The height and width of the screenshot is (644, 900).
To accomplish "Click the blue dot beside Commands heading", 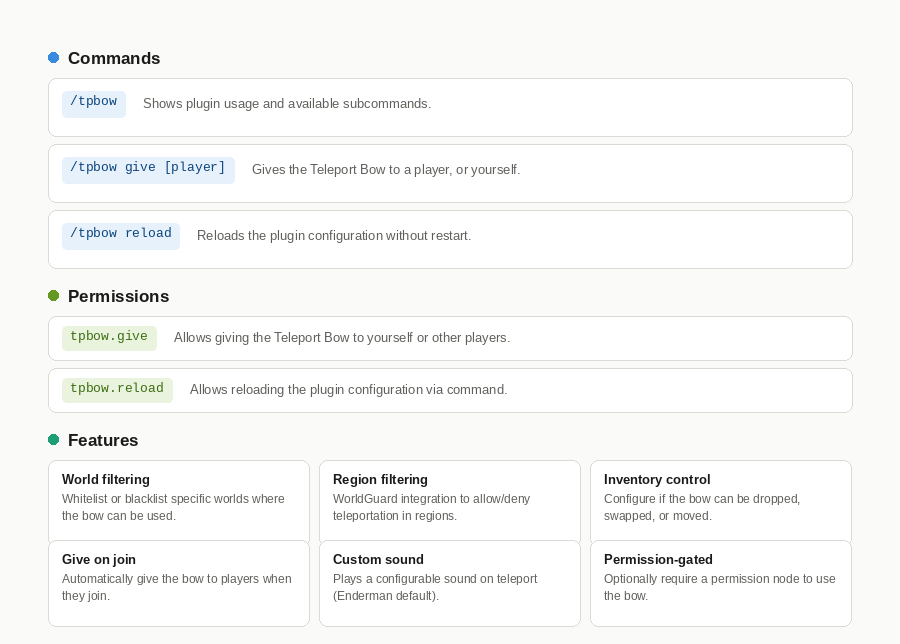I will (x=53, y=57).
